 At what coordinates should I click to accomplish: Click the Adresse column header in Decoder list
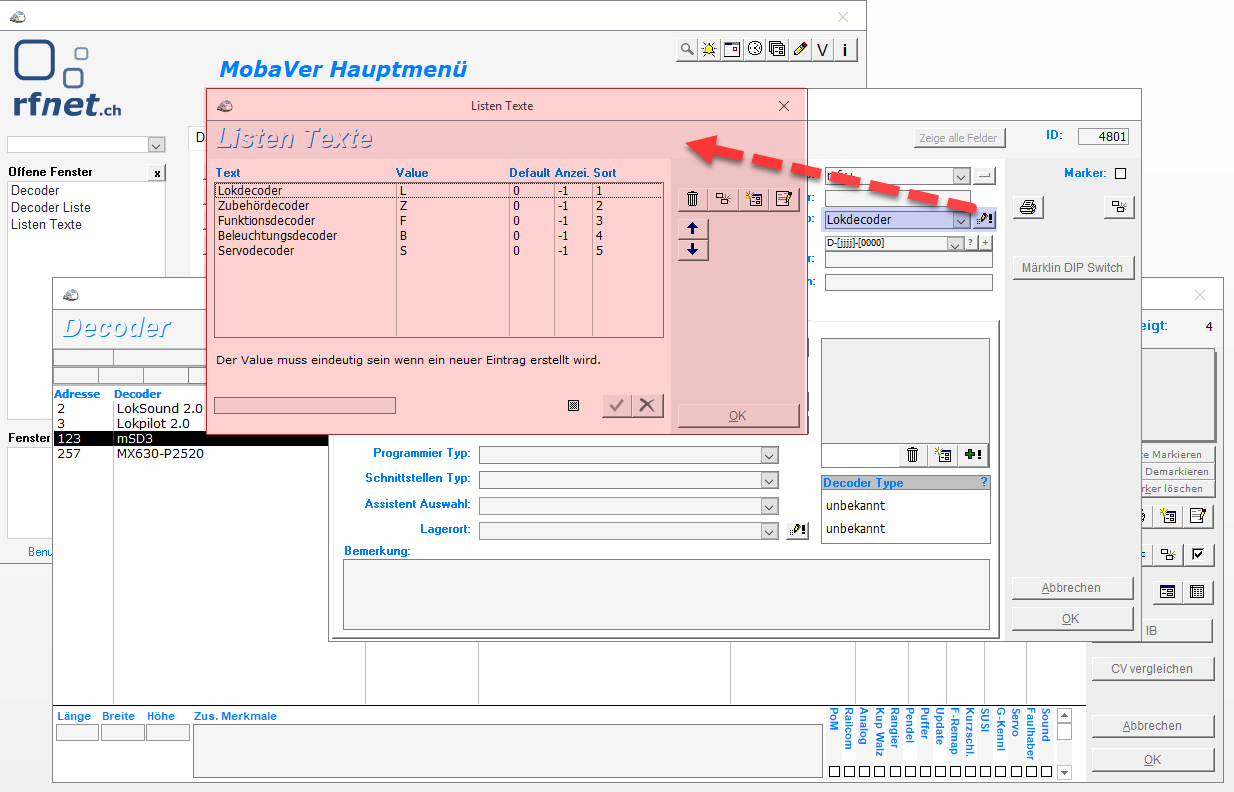(x=78, y=394)
